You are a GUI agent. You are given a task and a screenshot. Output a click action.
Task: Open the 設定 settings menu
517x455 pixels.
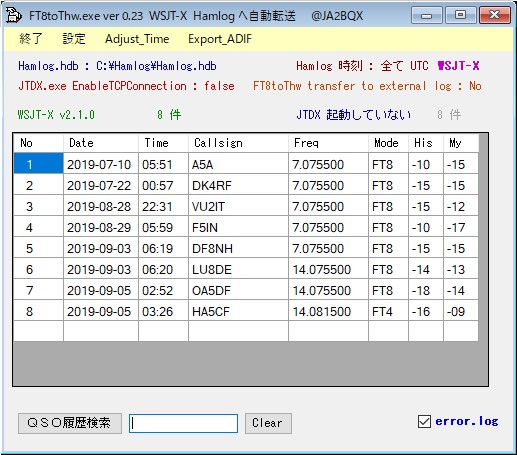coord(74,39)
